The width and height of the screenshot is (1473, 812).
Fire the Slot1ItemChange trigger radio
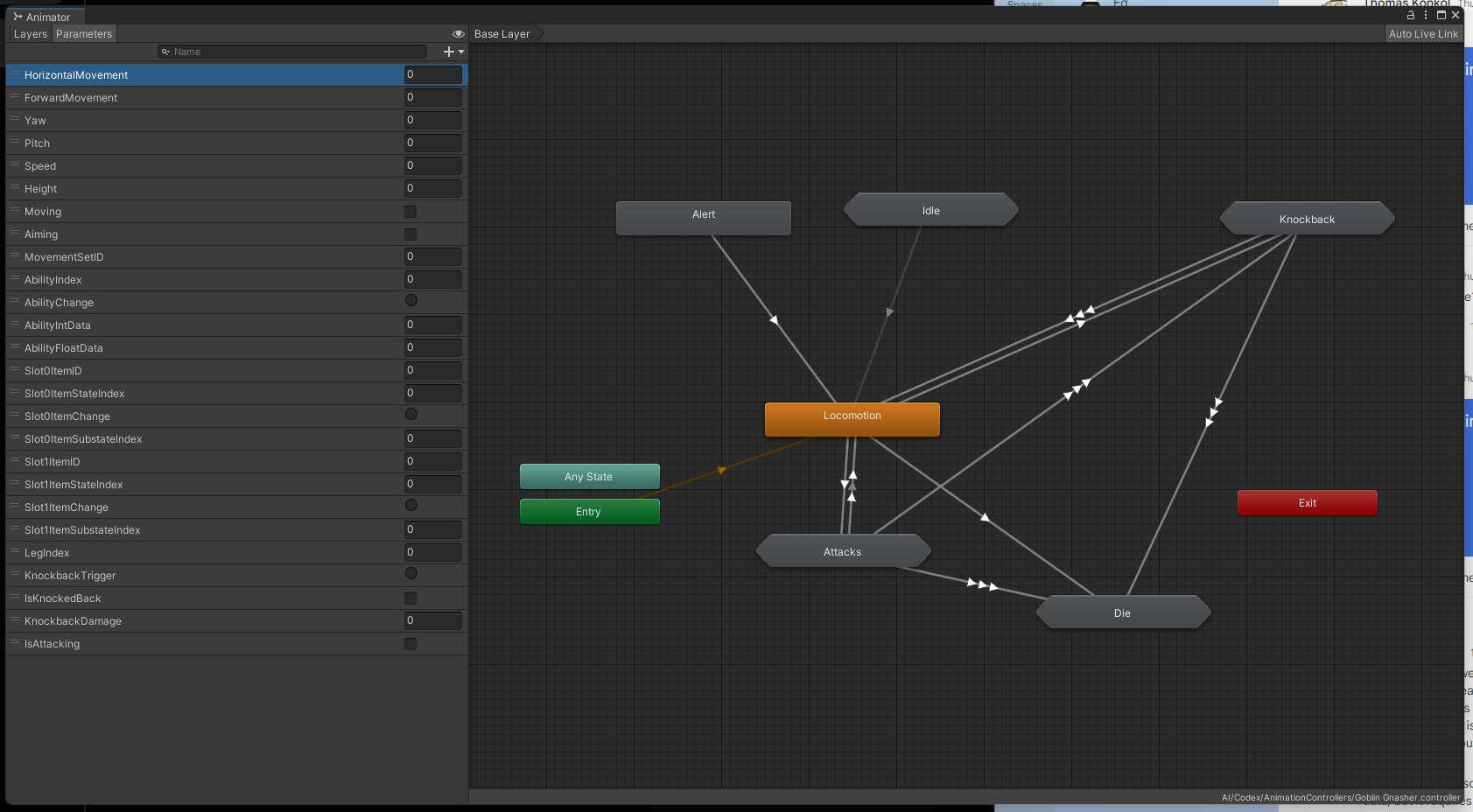(411, 505)
